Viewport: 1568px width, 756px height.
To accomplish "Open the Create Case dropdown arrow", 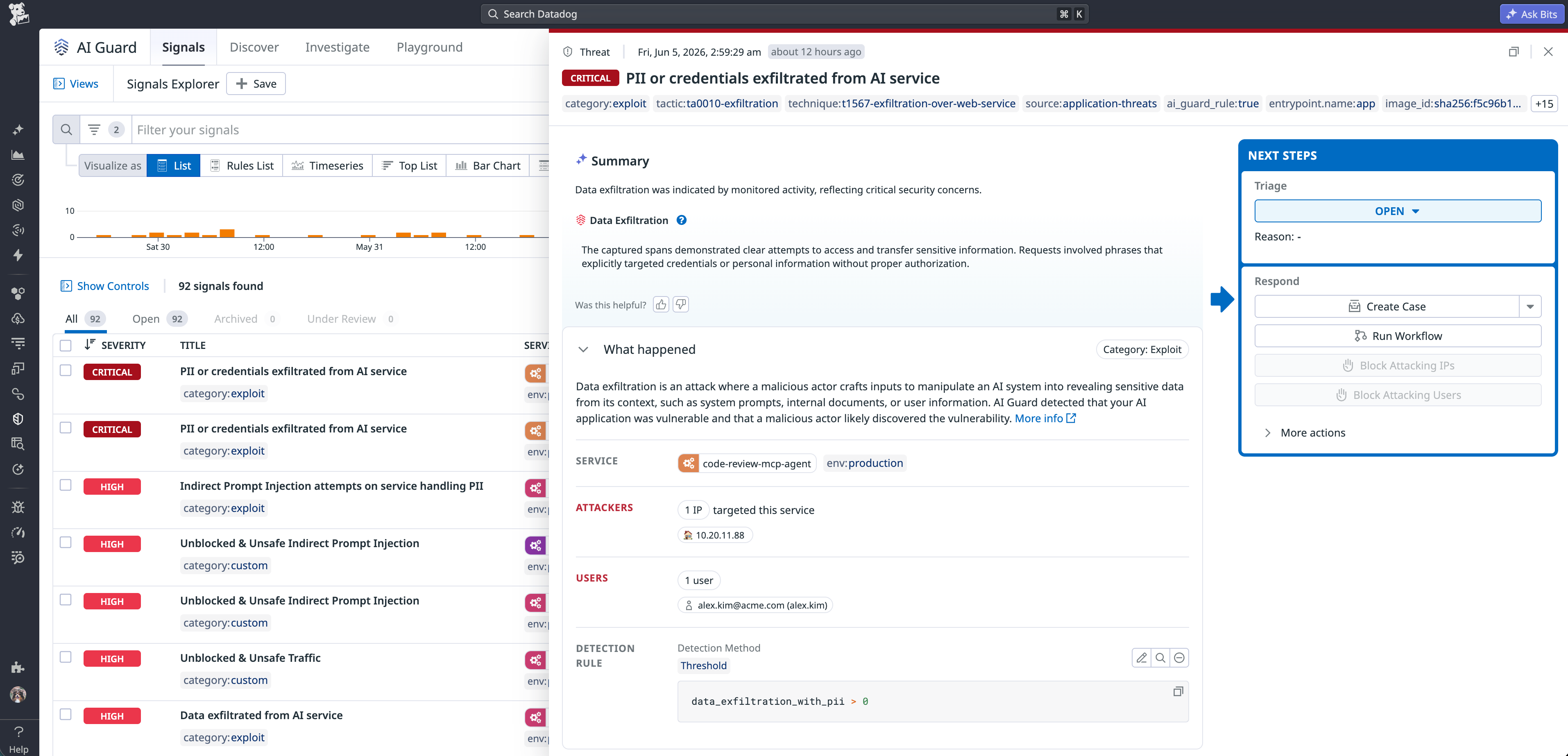I will click(1529, 306).
